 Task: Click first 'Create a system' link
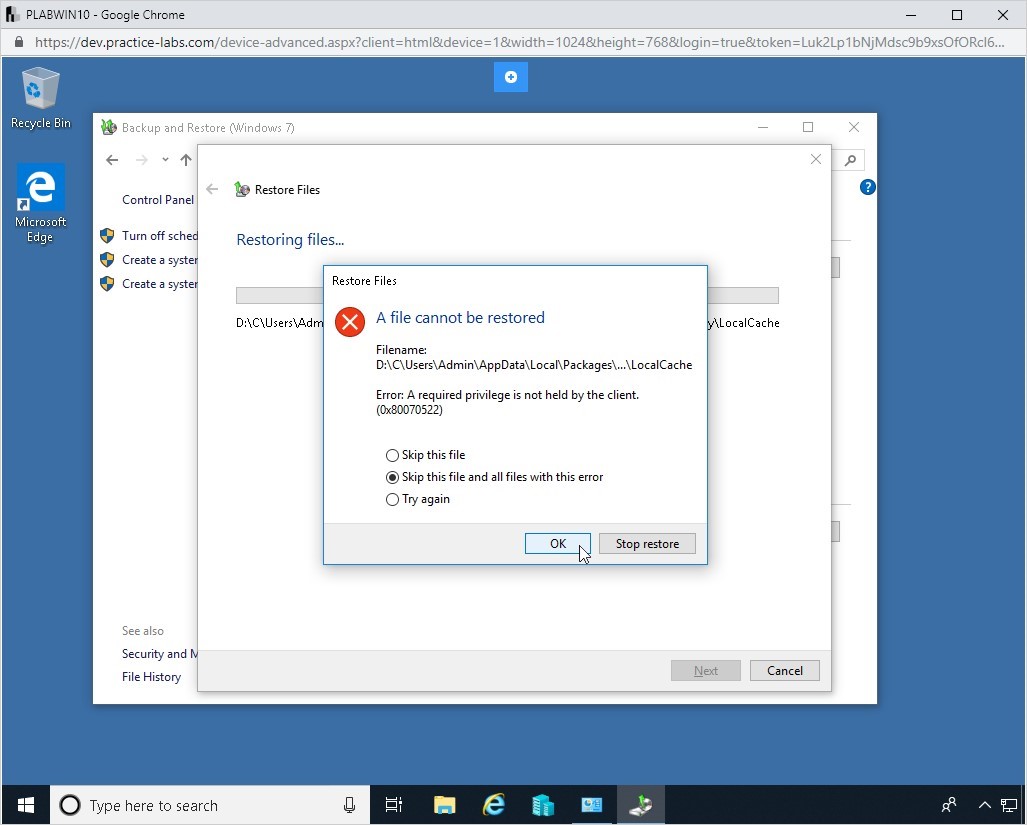160,260
